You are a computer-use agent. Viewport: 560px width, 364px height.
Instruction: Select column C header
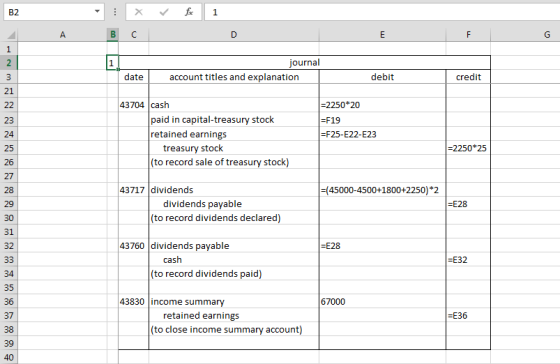pyautogui.click(x=134, y=35)
